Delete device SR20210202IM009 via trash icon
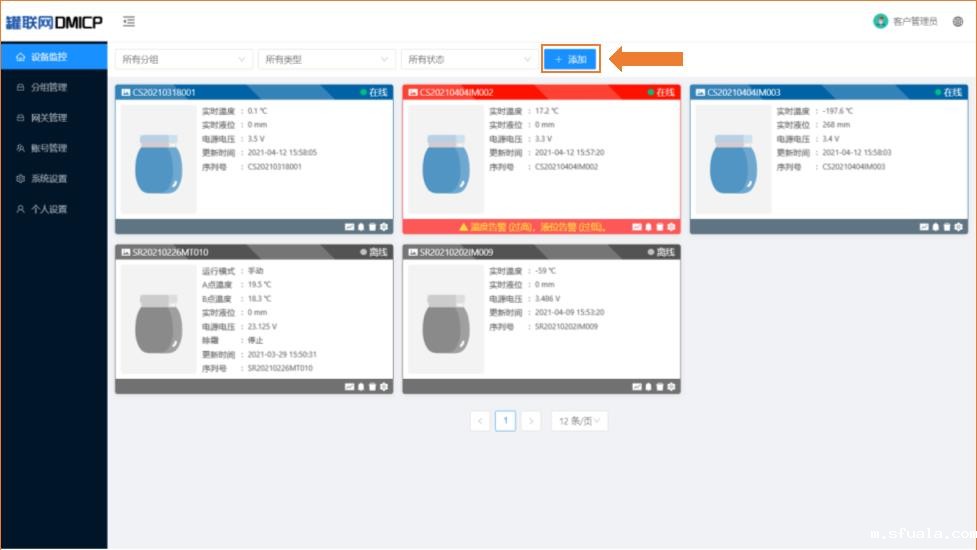This screenshot has height=550, width=977. coord(659,387)
